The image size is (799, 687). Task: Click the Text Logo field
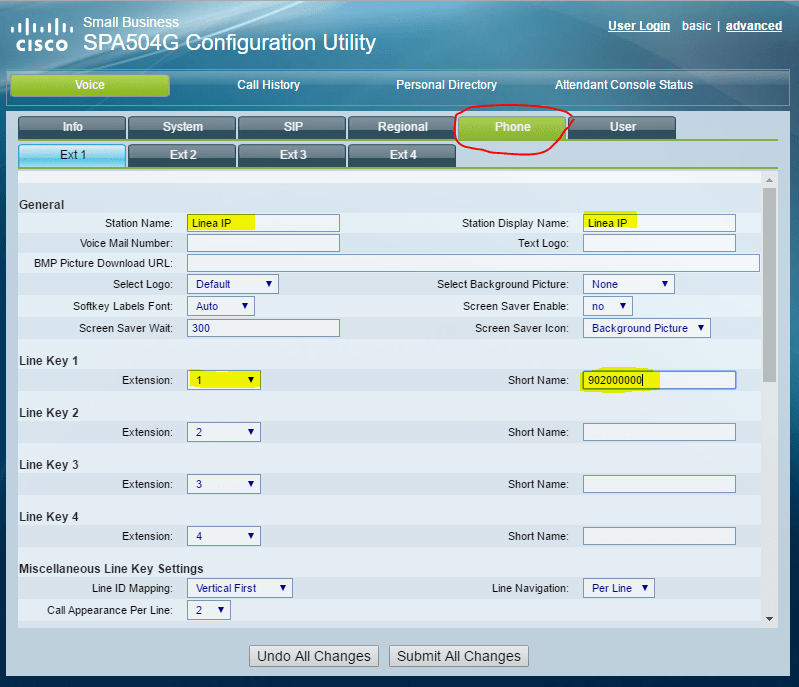659,243
